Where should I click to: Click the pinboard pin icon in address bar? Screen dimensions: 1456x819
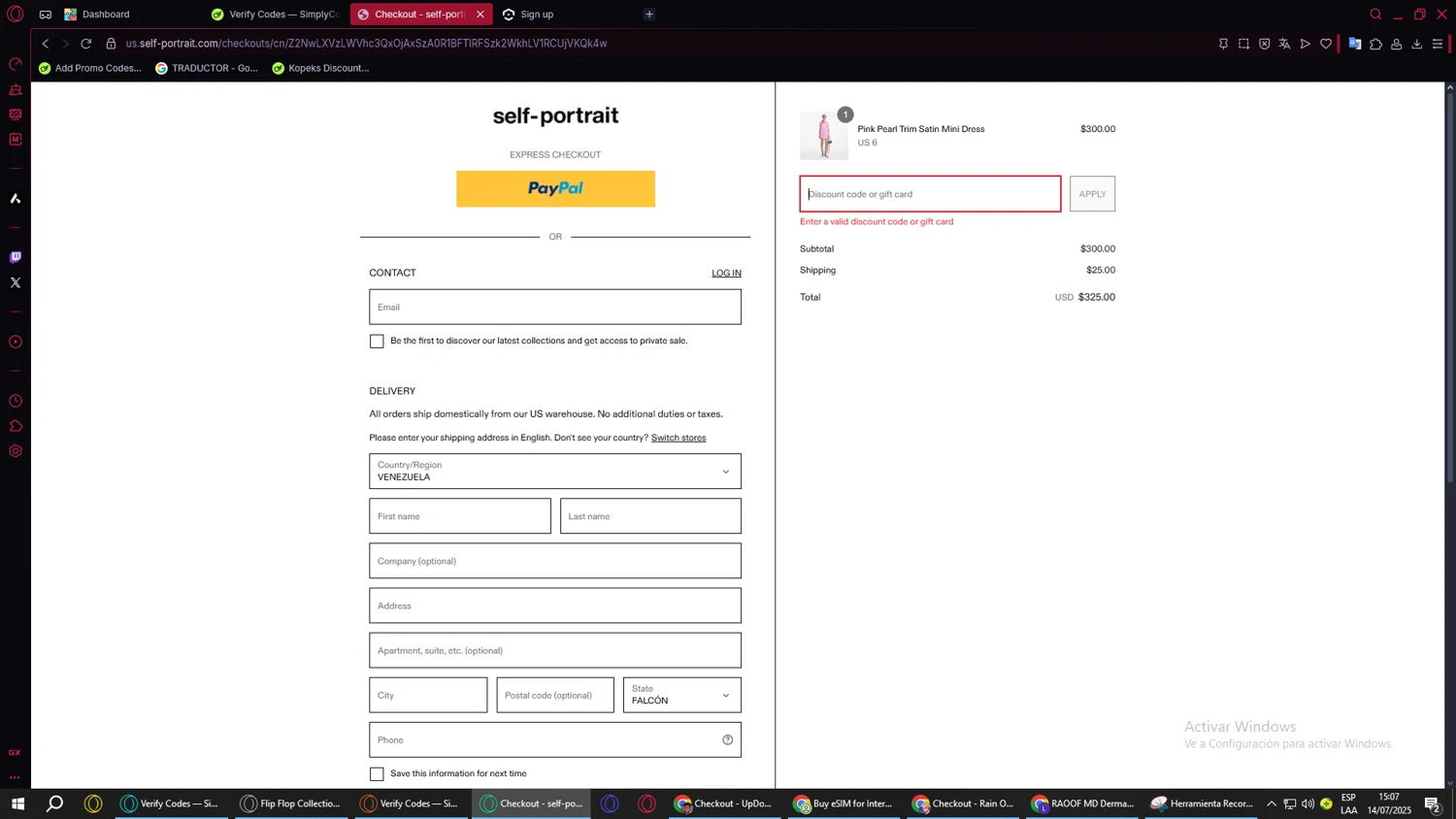1223,44
